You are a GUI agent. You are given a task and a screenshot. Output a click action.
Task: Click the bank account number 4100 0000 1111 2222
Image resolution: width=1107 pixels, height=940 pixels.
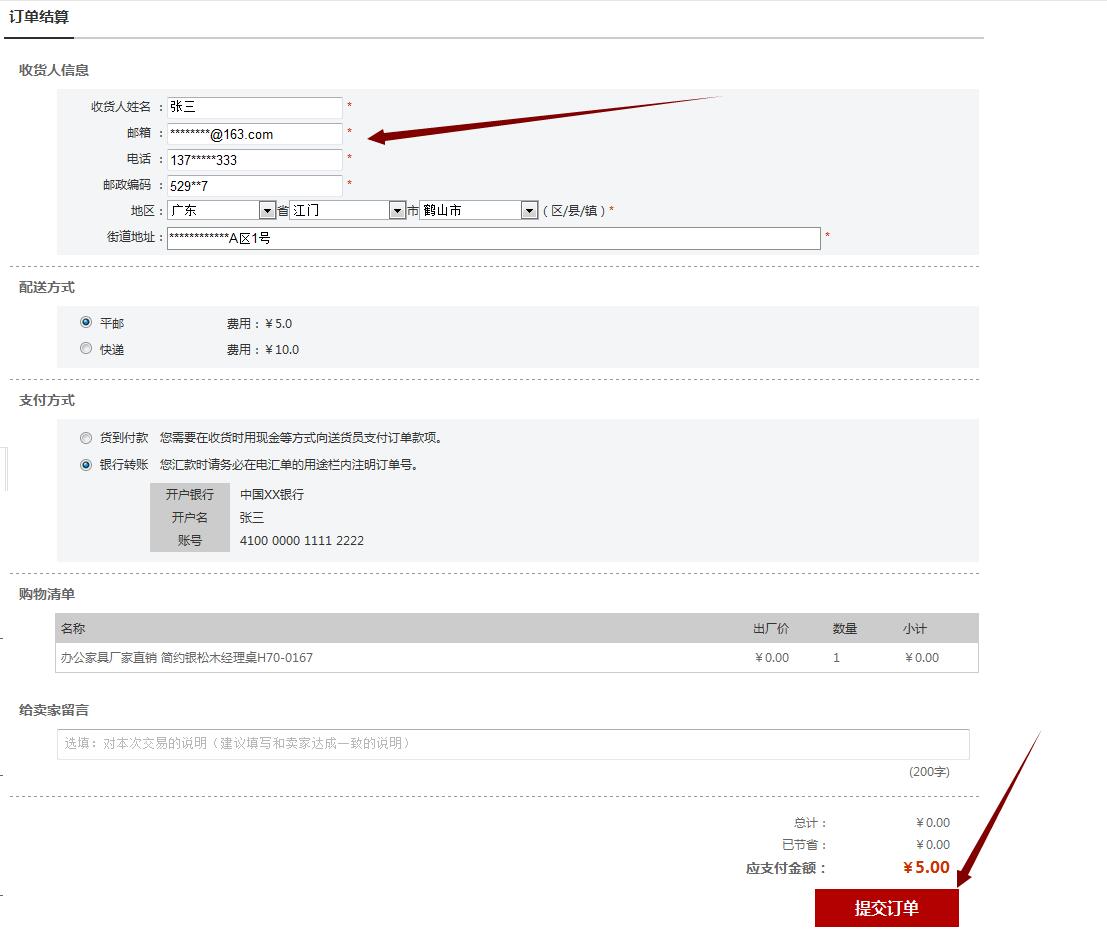click(302, 541)
